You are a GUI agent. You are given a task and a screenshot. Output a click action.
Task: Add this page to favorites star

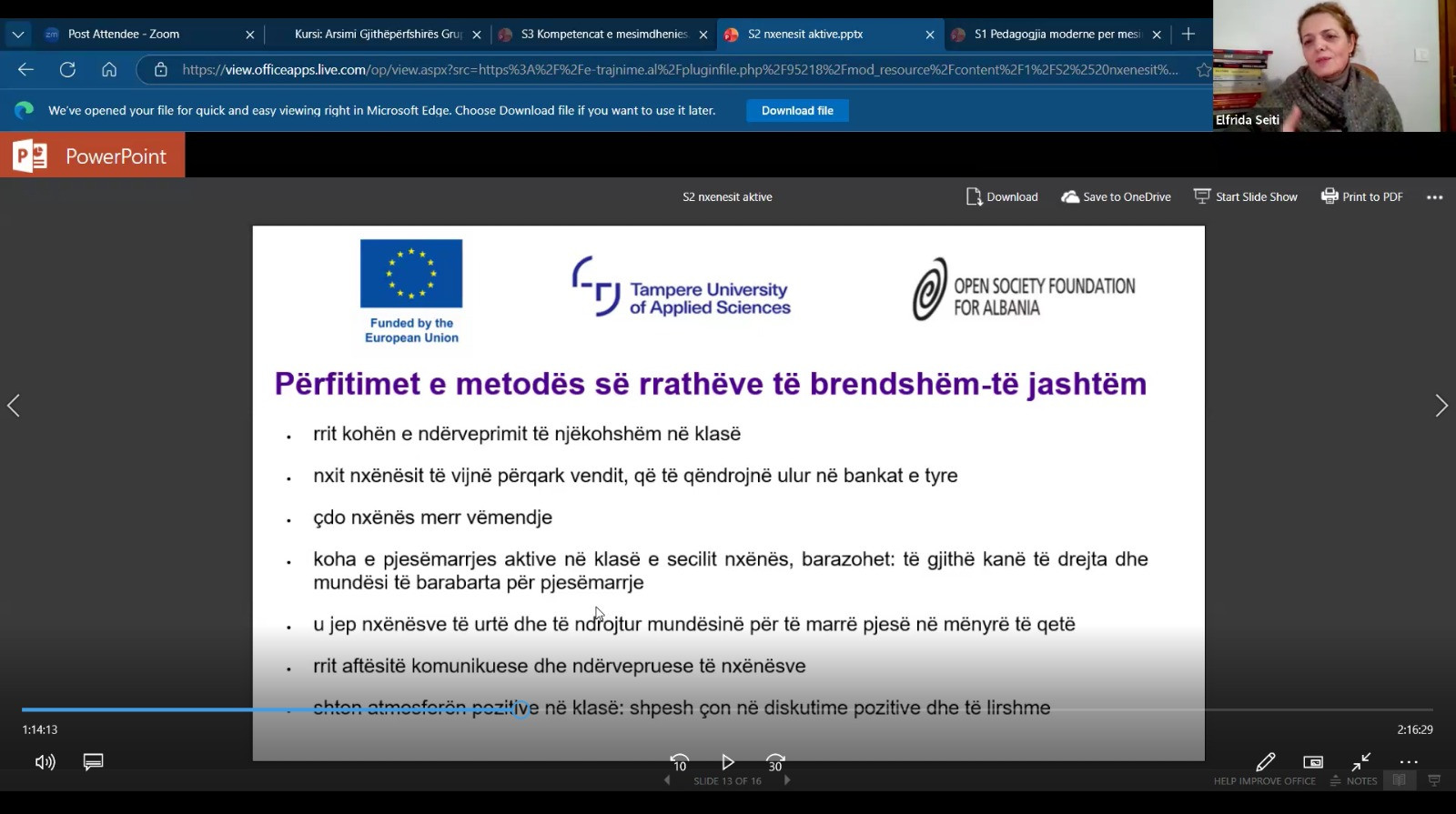point(1203,70)
